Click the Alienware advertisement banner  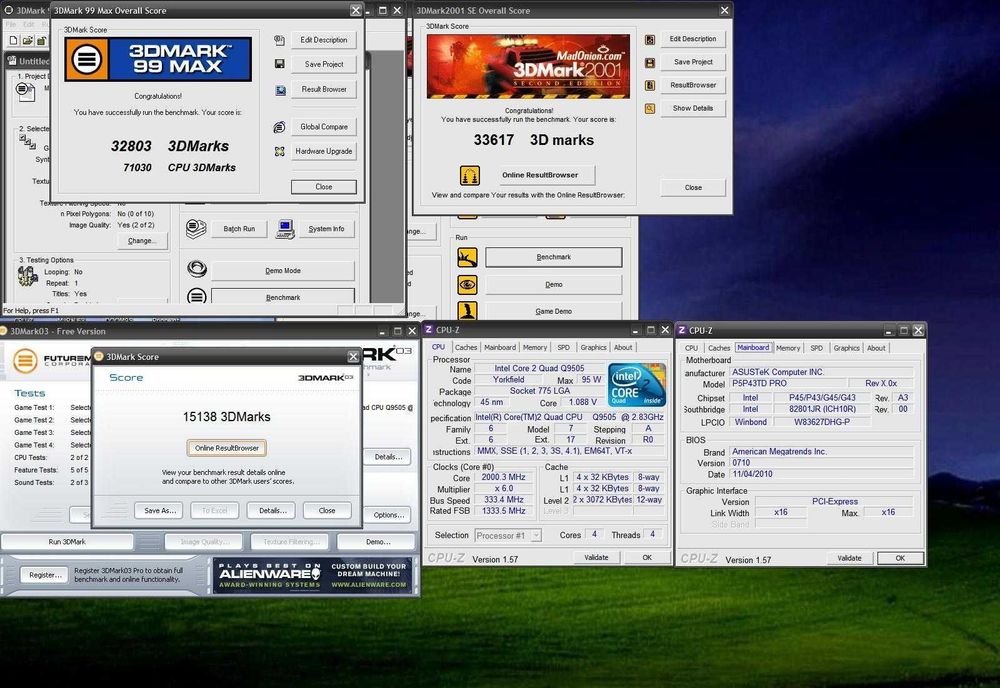click(312, 575)
